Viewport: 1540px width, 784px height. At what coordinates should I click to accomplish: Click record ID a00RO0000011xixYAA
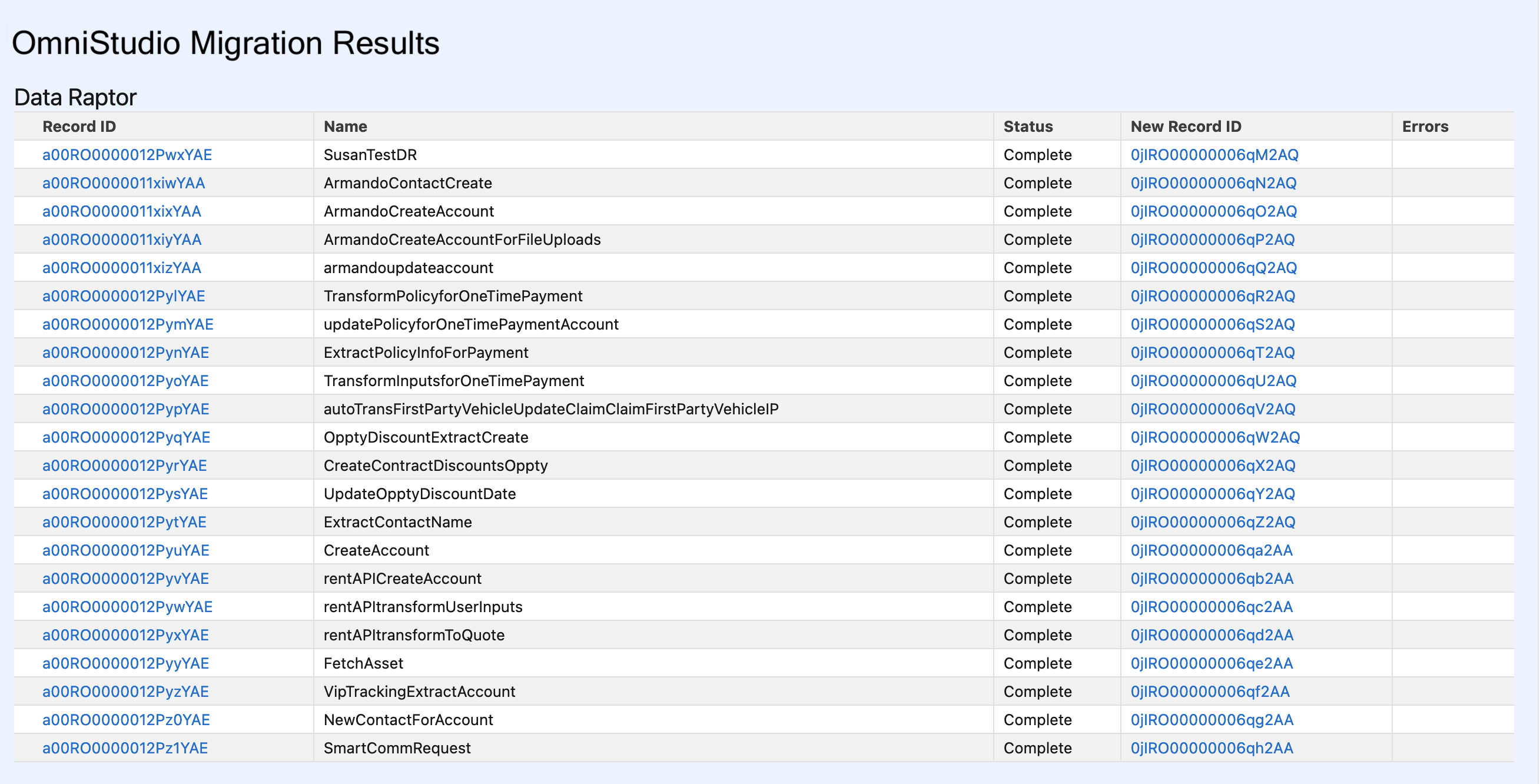121,211
